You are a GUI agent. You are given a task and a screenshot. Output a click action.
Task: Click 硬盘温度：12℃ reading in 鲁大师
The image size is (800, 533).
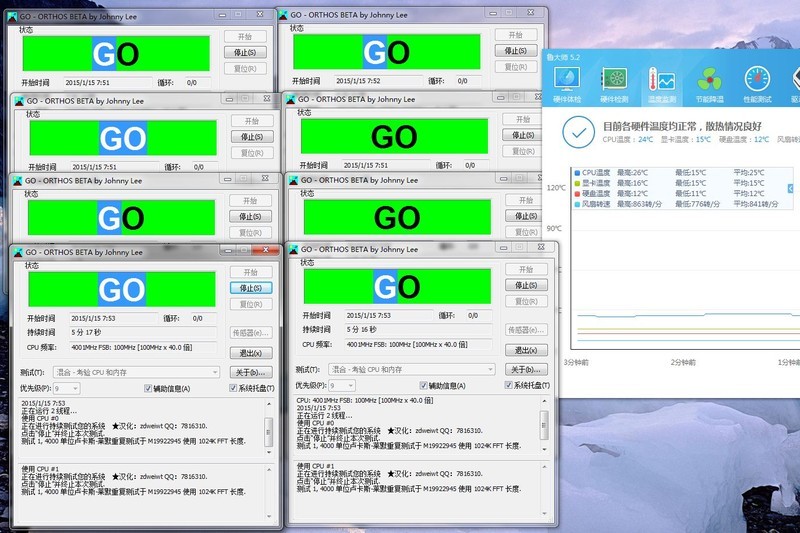[744, 139]
